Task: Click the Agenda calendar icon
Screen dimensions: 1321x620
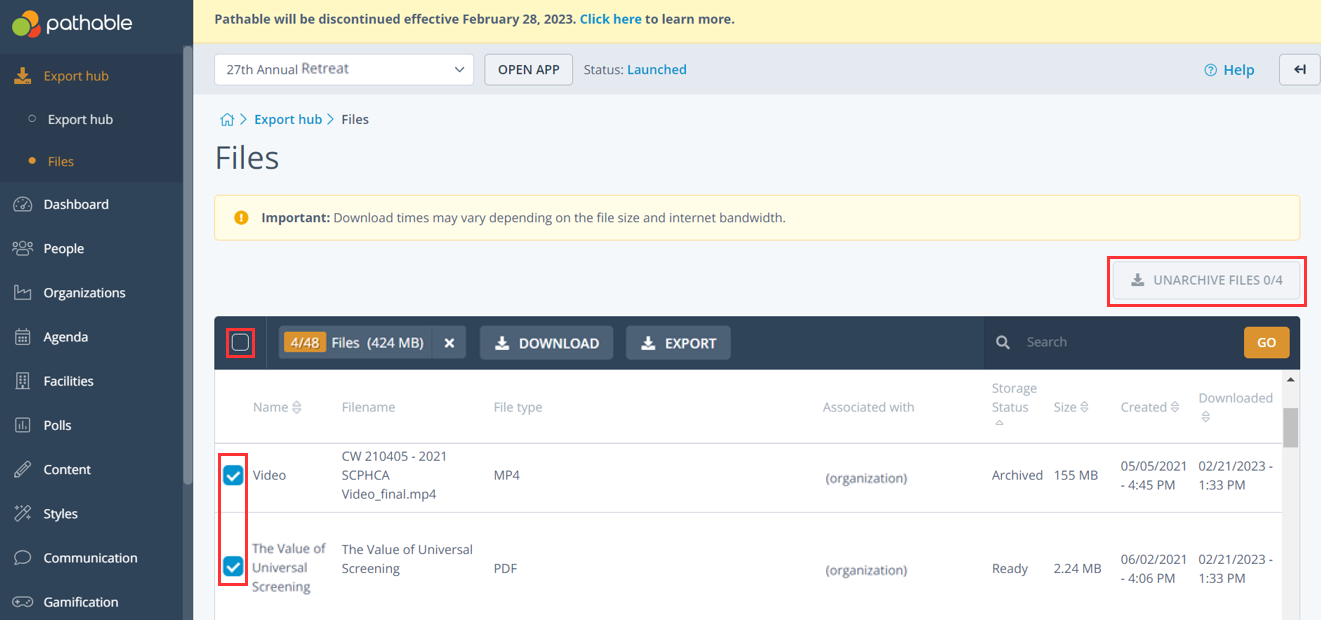Action: coord(23,337)
